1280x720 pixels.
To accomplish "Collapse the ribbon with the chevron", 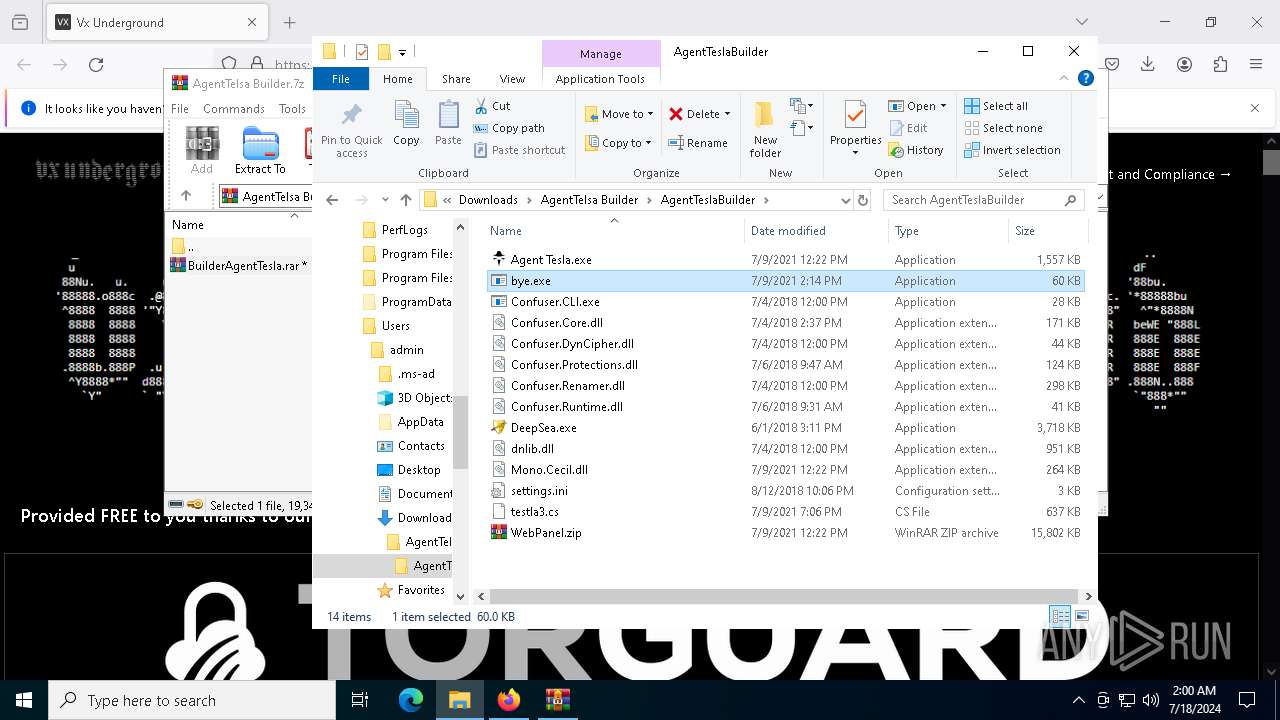I will tap(1065, 78).
